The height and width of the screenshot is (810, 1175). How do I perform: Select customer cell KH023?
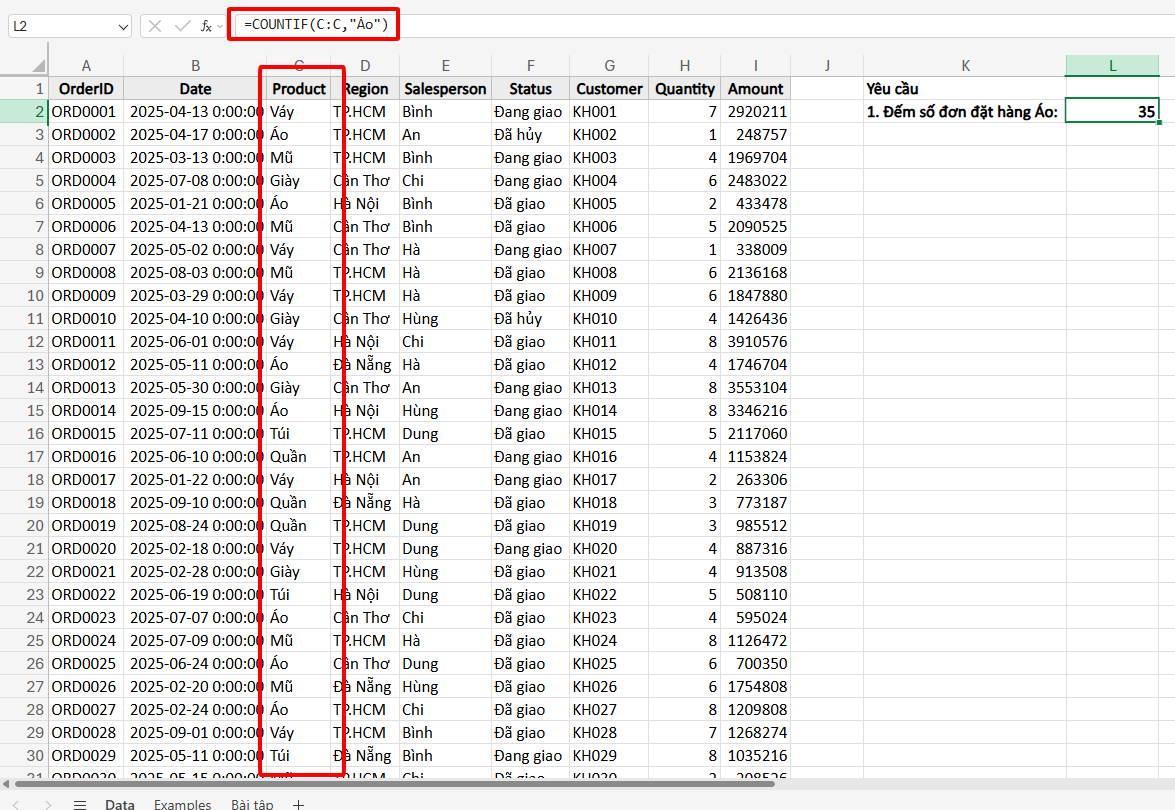pyautogui.click(x=609, y=617)
